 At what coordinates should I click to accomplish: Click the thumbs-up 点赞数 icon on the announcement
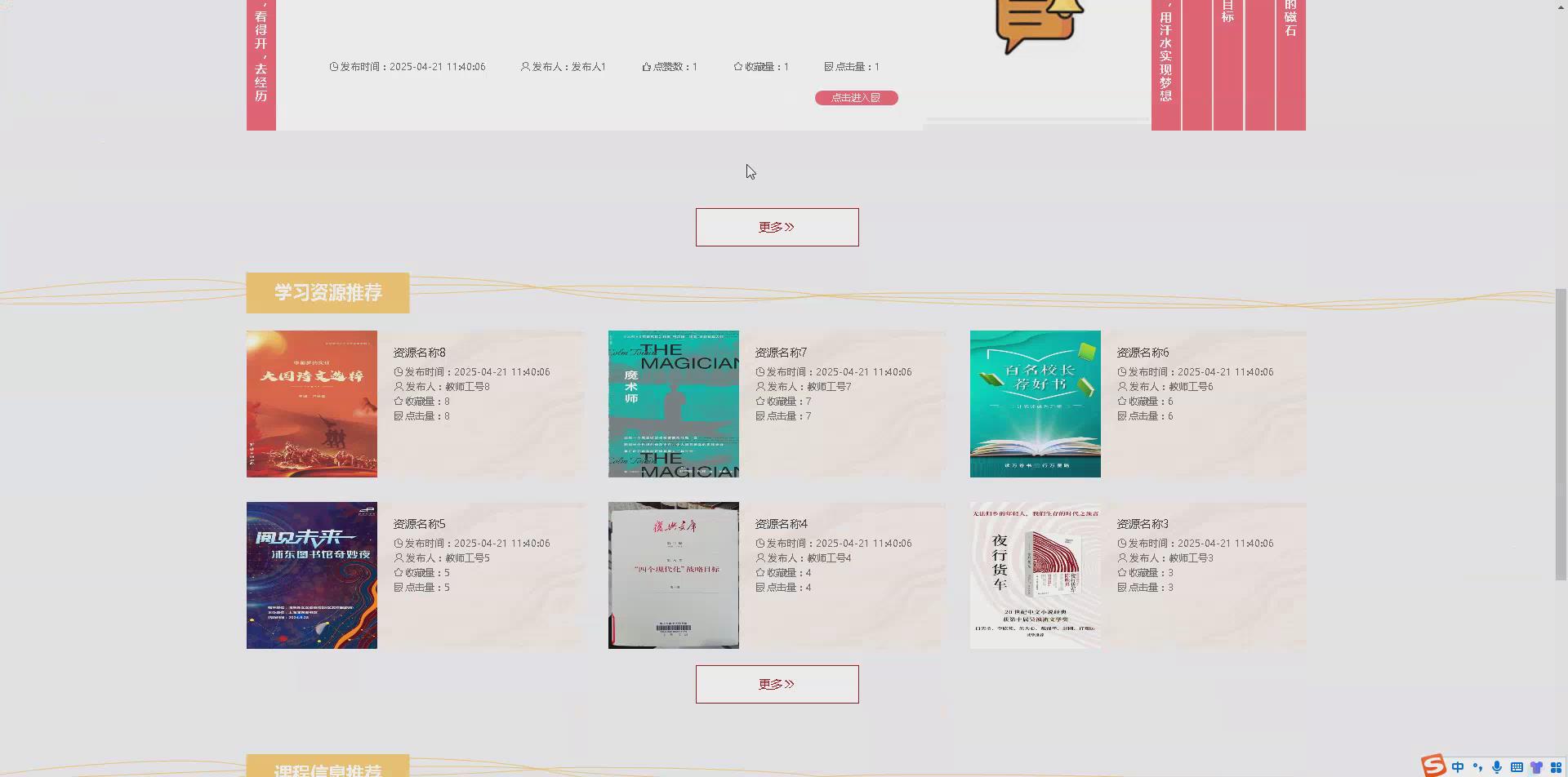(644, 66)
